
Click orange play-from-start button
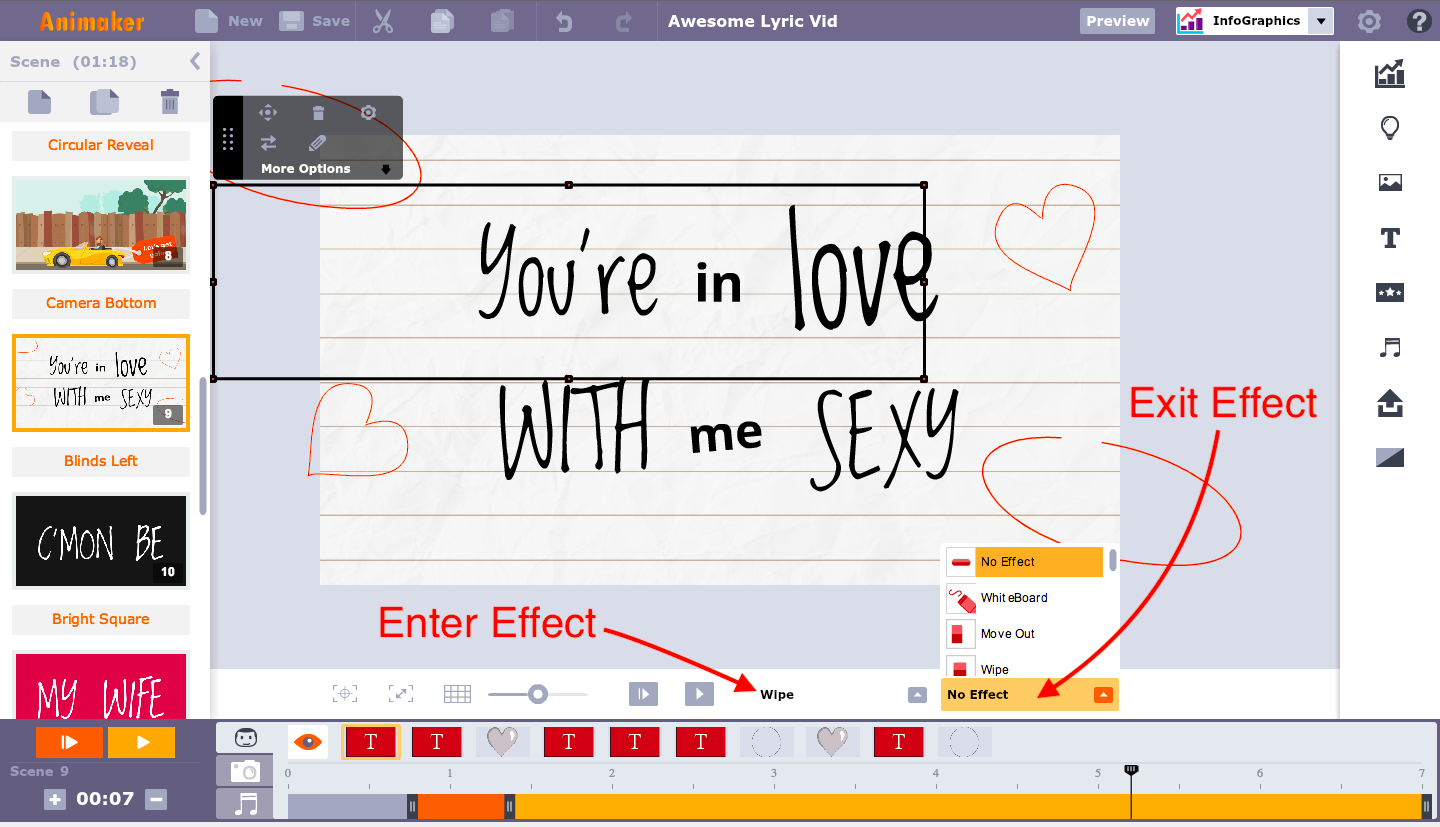pyautogui.click(x=69, y=743)
